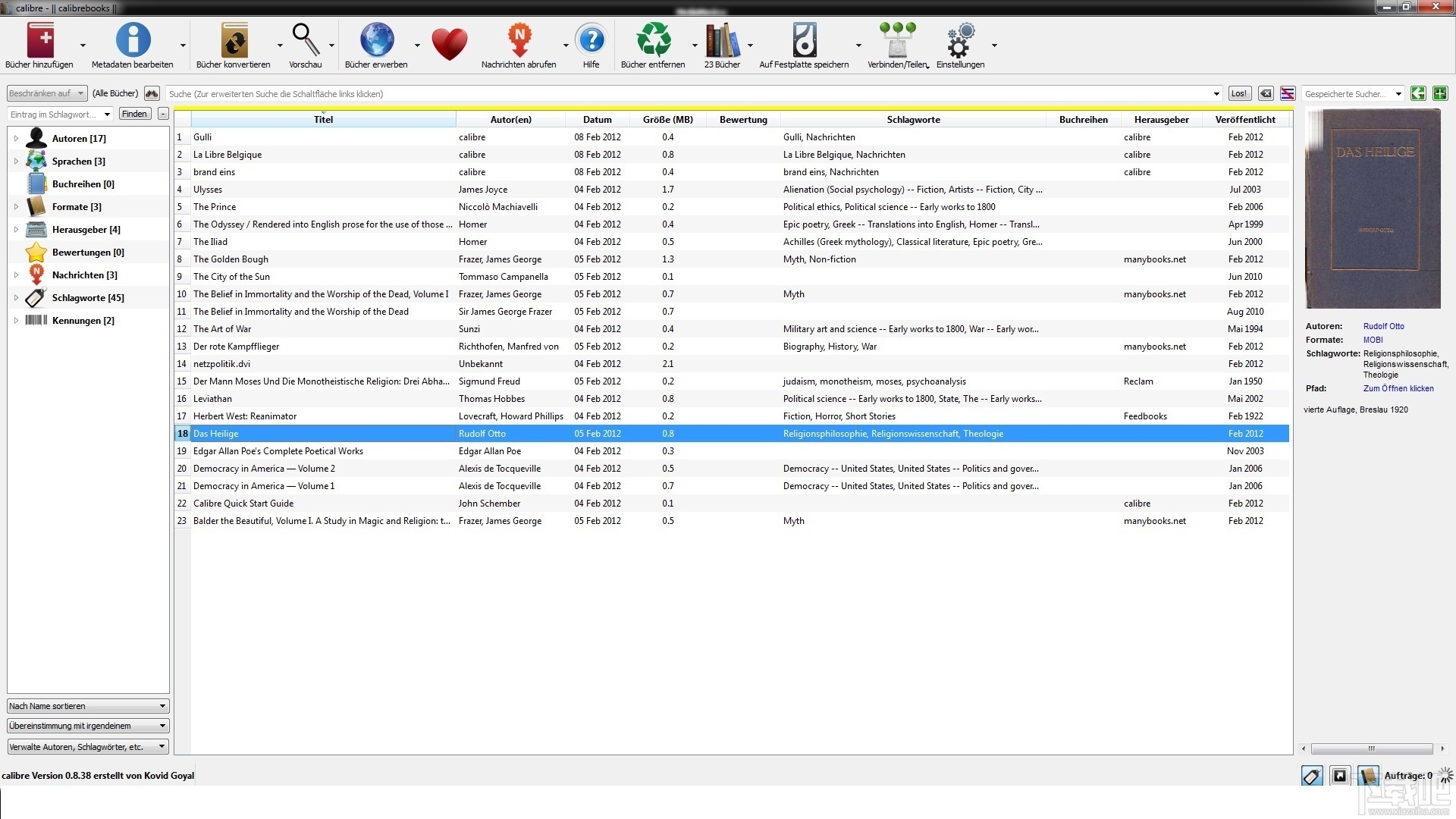Screen dimensions: 1456x819
Task: Click the Das Heilige cover thumbnail
Action: 1373,209
